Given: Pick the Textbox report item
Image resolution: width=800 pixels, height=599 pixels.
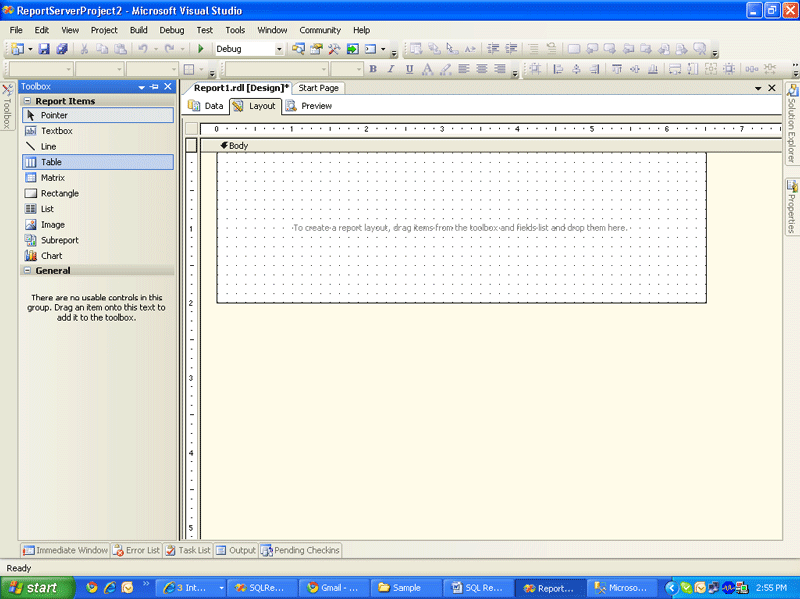Looking at the screenshot, I should pos(97,131).
